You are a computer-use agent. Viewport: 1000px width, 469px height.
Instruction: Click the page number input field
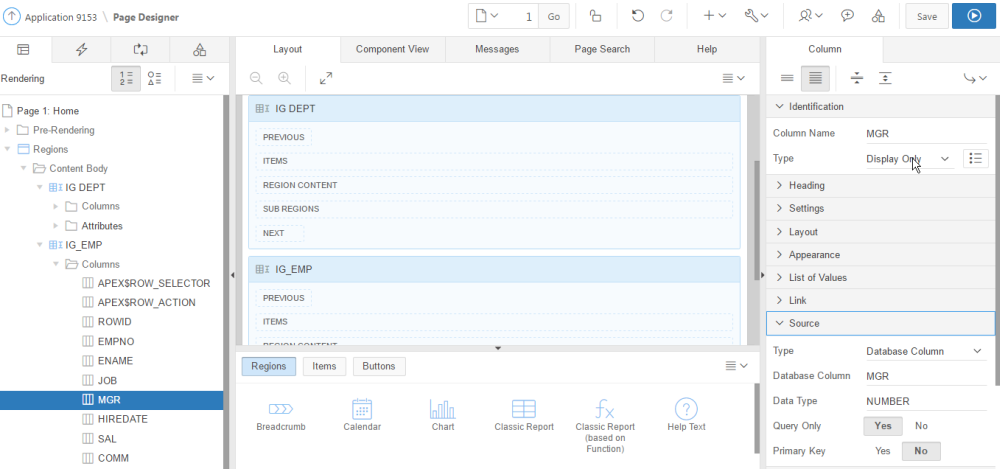point(521,17)
